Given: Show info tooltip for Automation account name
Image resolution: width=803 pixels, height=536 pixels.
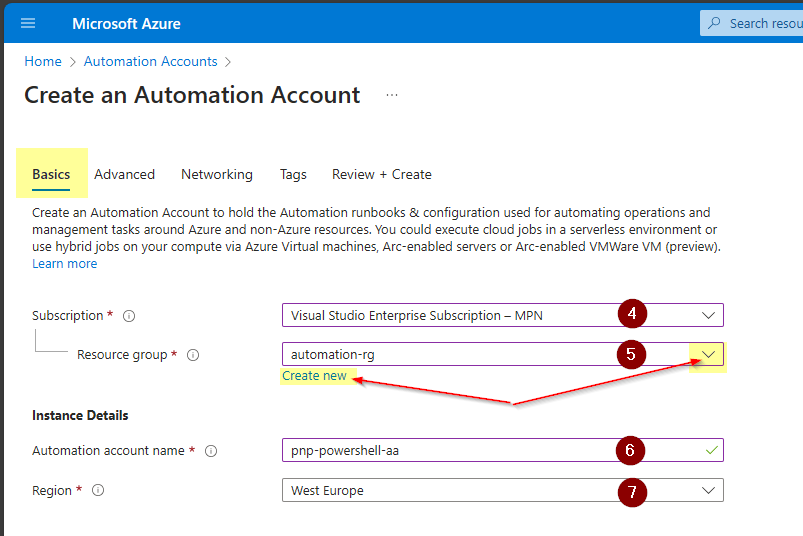Looking at the screenshot, I should 211,451.
